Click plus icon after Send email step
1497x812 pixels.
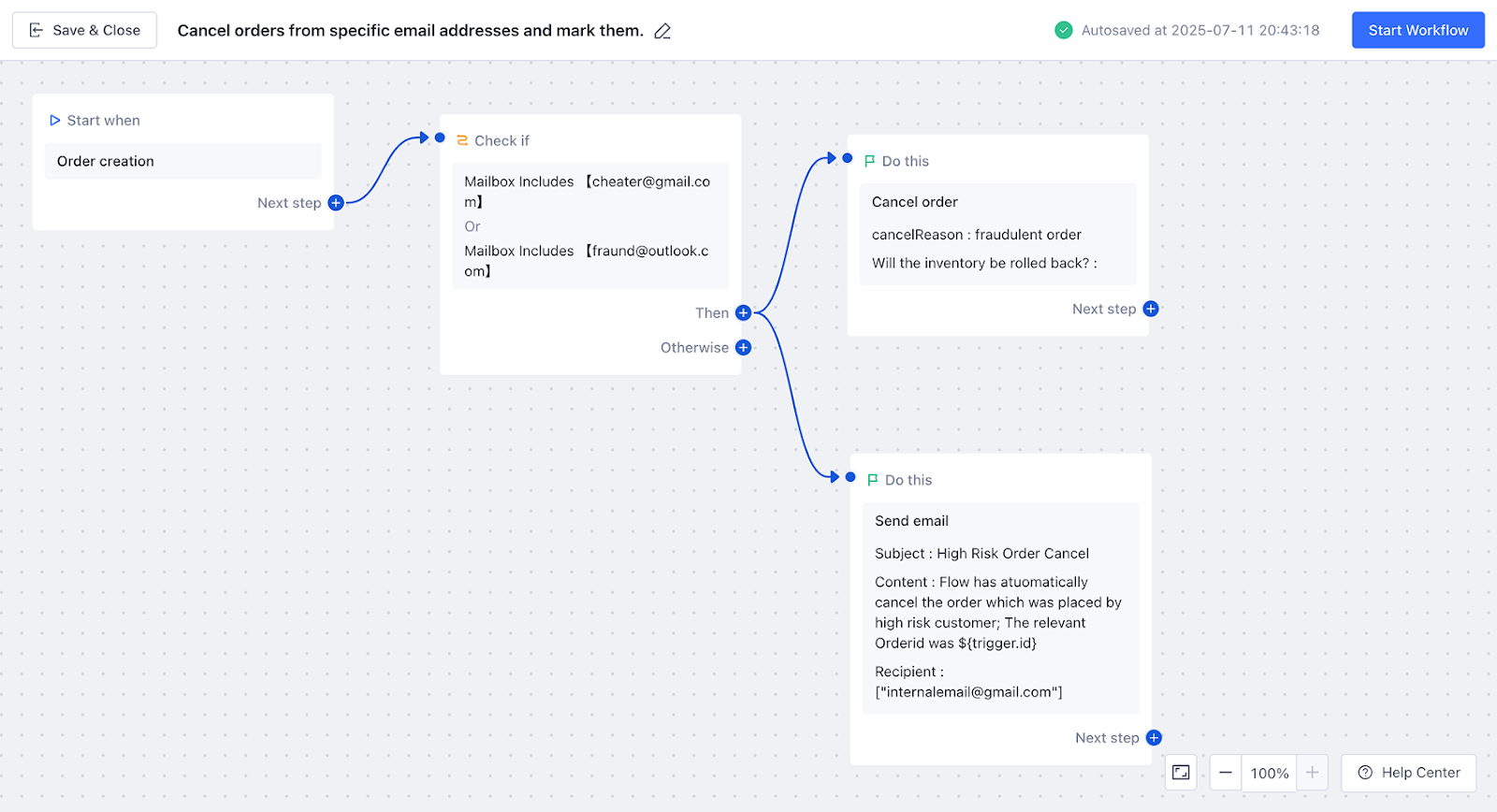tap(1154, 738)
